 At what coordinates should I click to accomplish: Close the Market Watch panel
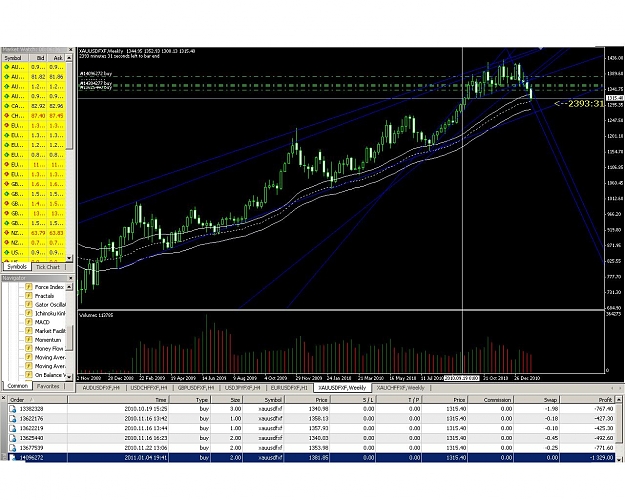point(71,50)
